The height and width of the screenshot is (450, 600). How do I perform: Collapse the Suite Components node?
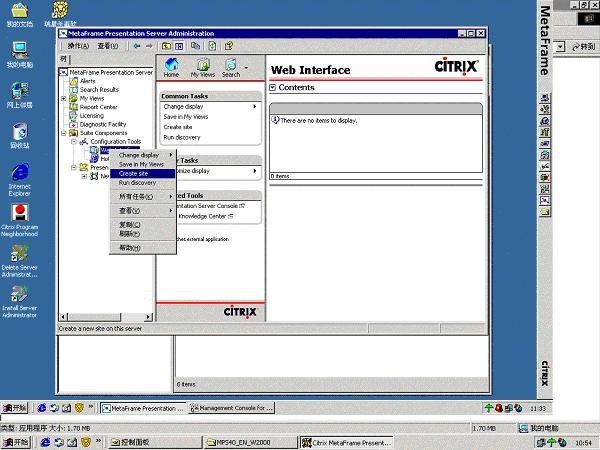point(64,133)
